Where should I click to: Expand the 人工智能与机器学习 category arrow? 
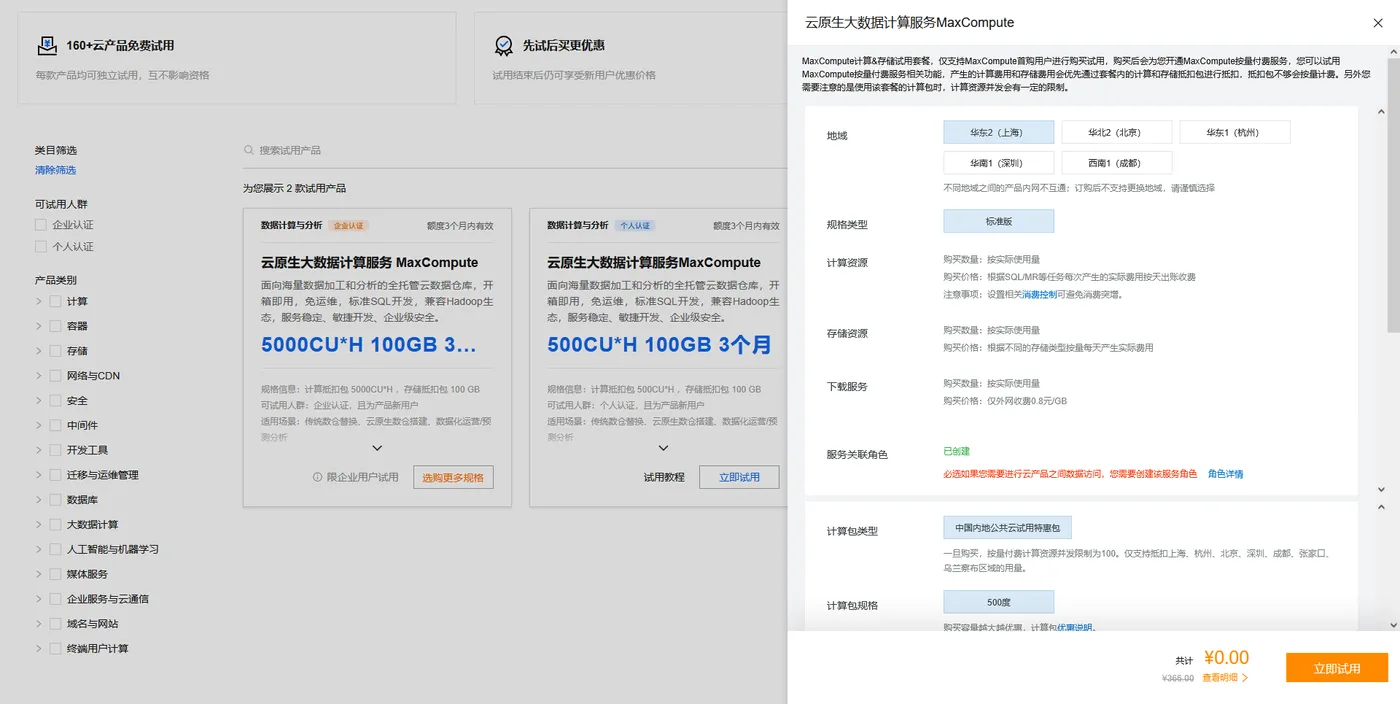click(x=39, y=549)
